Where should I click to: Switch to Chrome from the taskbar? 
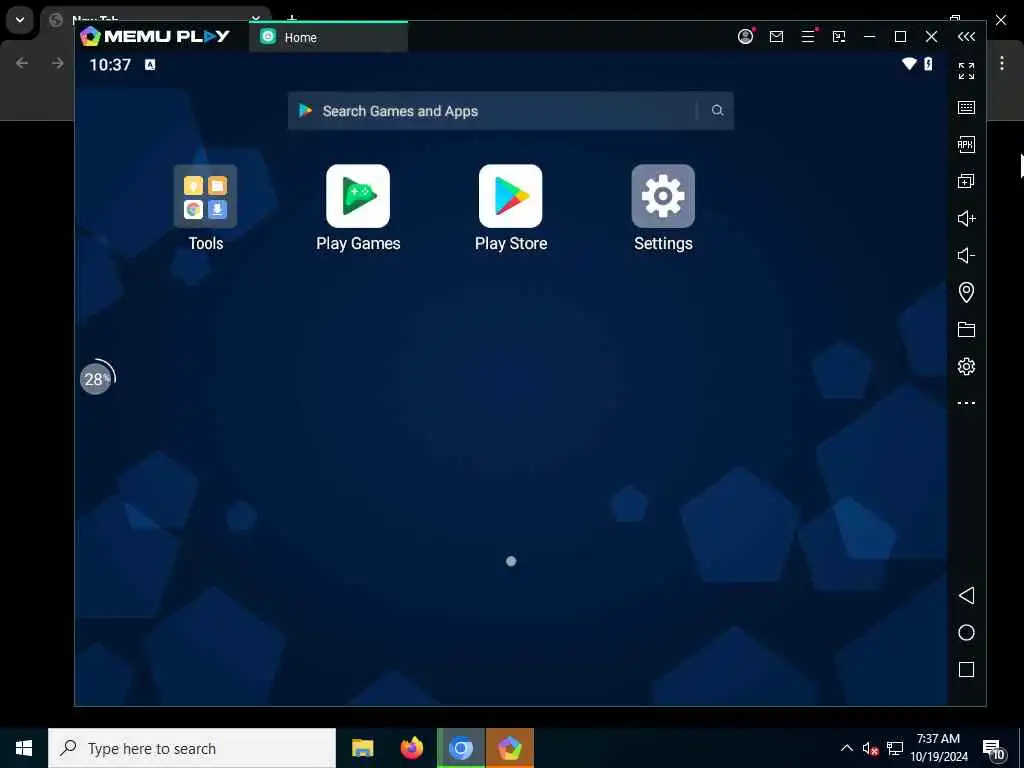460,748
